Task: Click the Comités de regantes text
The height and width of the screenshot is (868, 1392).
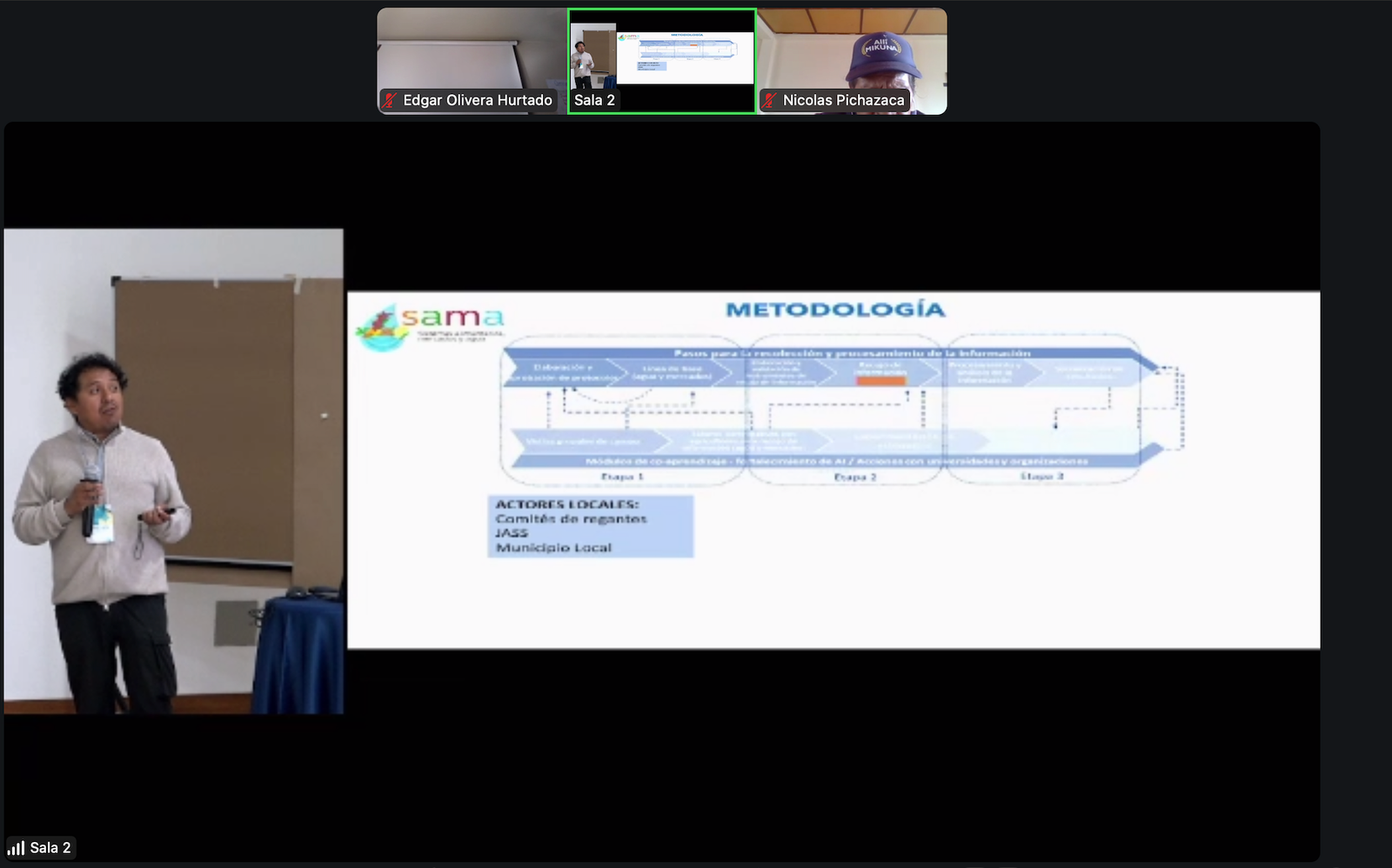Action: coord(571,518)
